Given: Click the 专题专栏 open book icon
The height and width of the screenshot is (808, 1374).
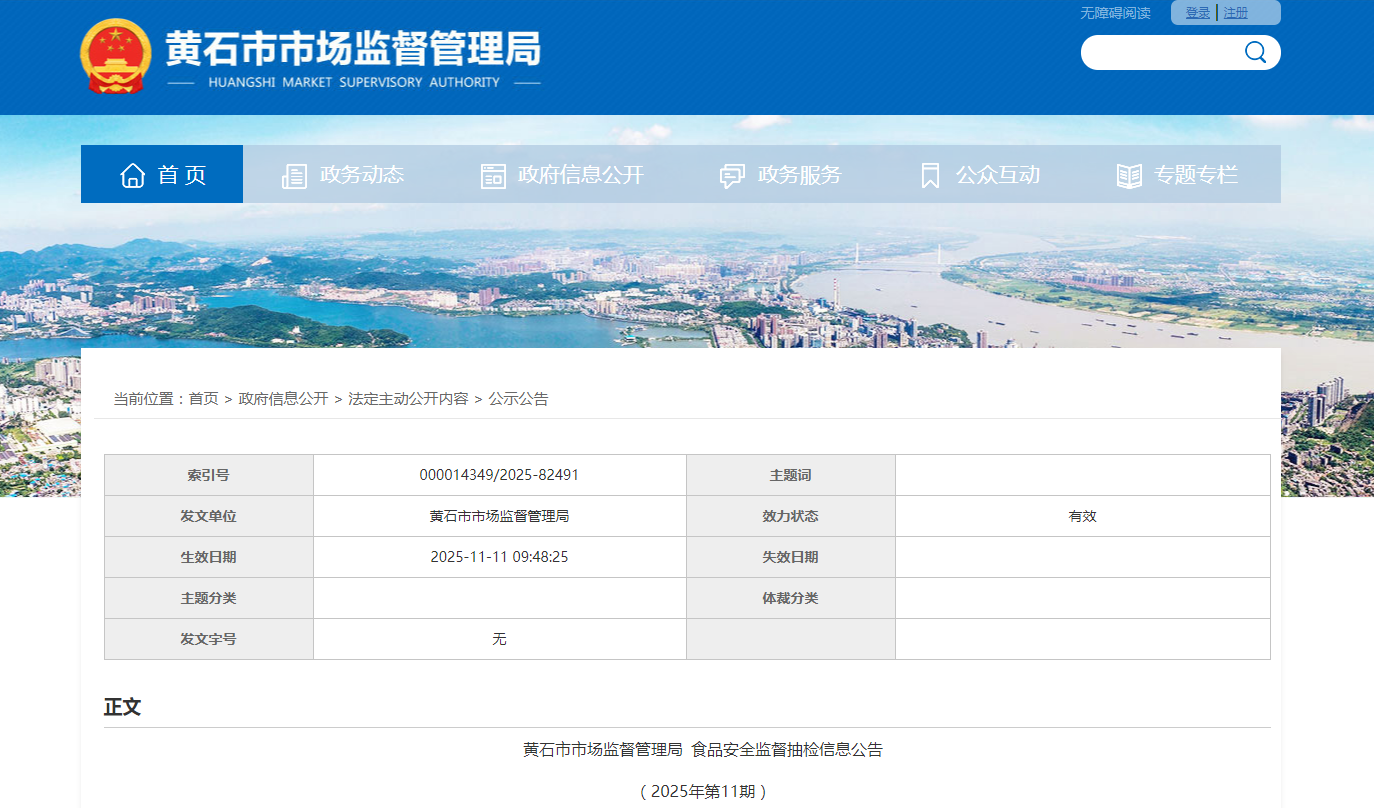Looking at the screenshot, I should (1129, 176).
